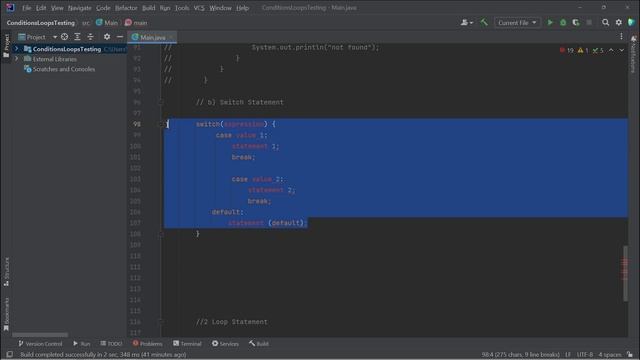
Task: Open Structure tool window on left edge
Action: pyautogui.click(x=6, y=271)
